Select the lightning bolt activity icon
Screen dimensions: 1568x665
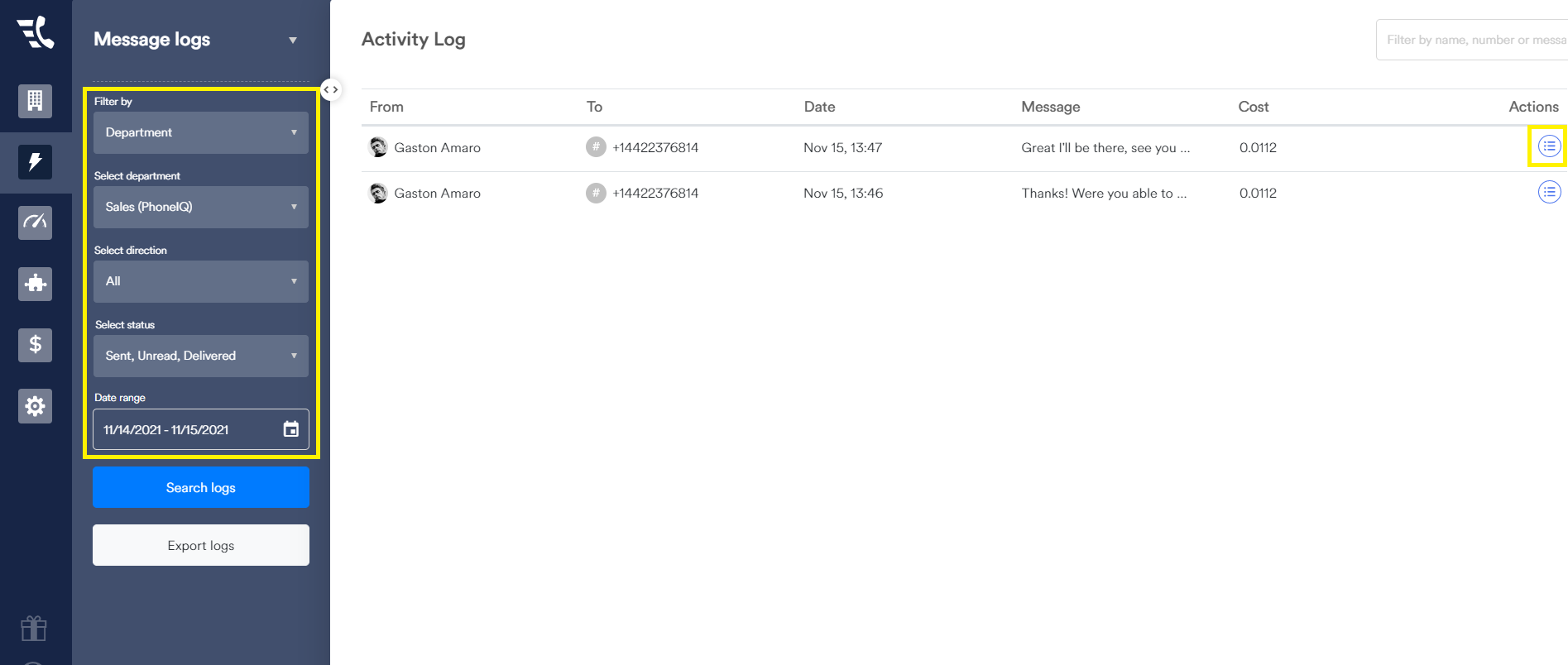tap(35, 161)
